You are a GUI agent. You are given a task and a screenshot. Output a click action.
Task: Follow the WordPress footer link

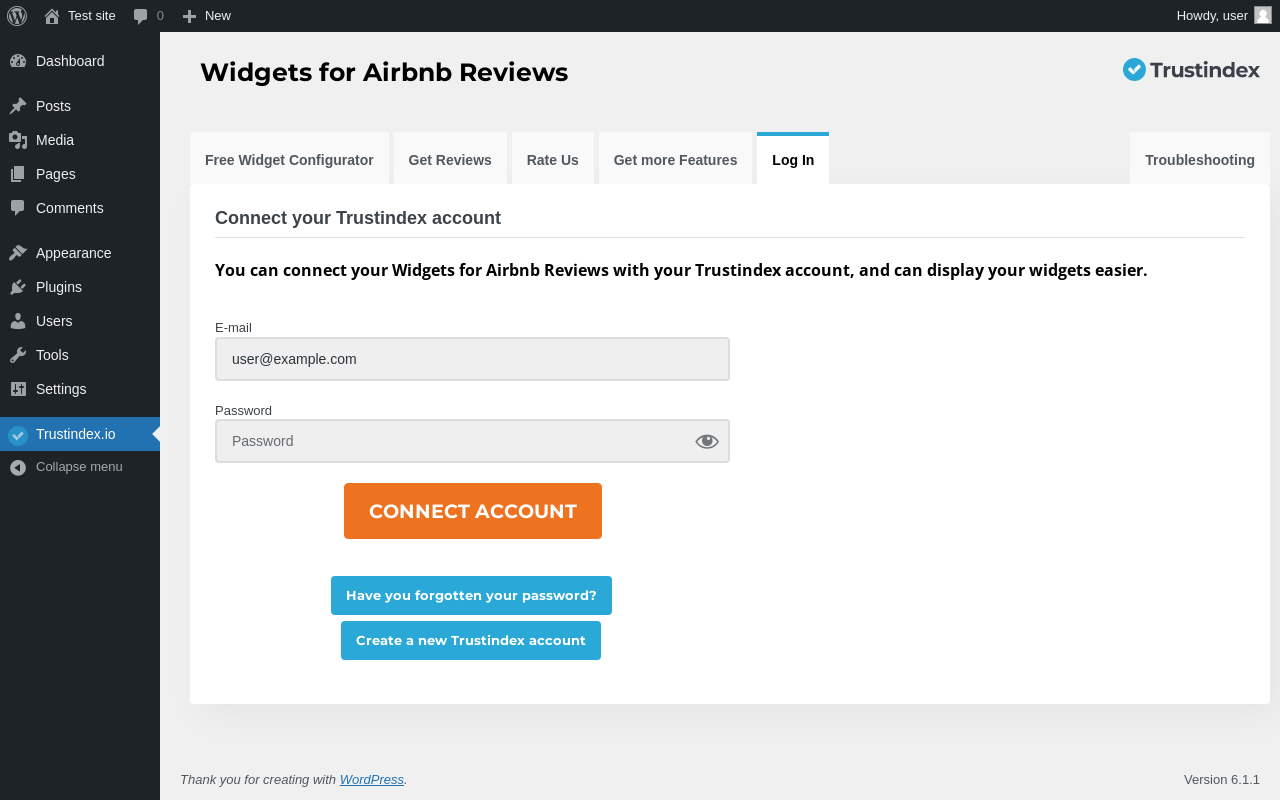click(372, 779)
